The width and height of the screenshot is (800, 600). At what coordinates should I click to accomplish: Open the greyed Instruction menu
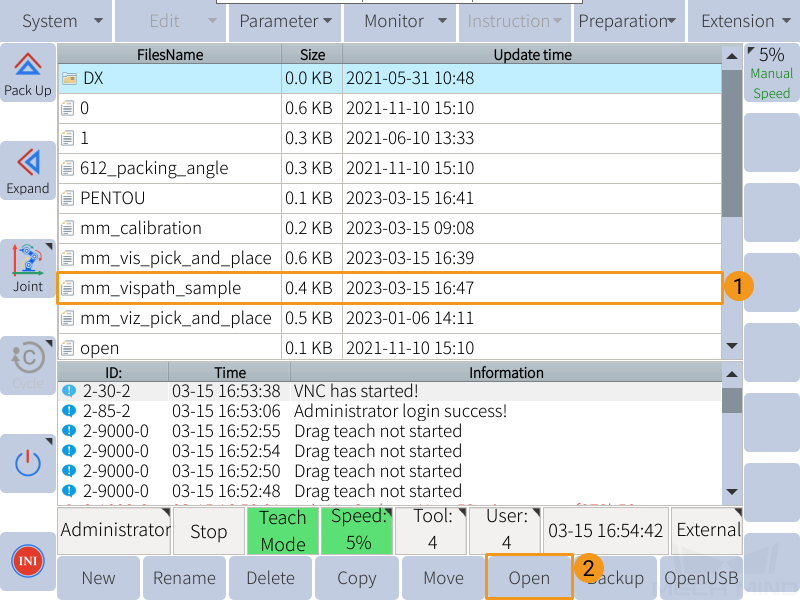click(x=514, y=21)
